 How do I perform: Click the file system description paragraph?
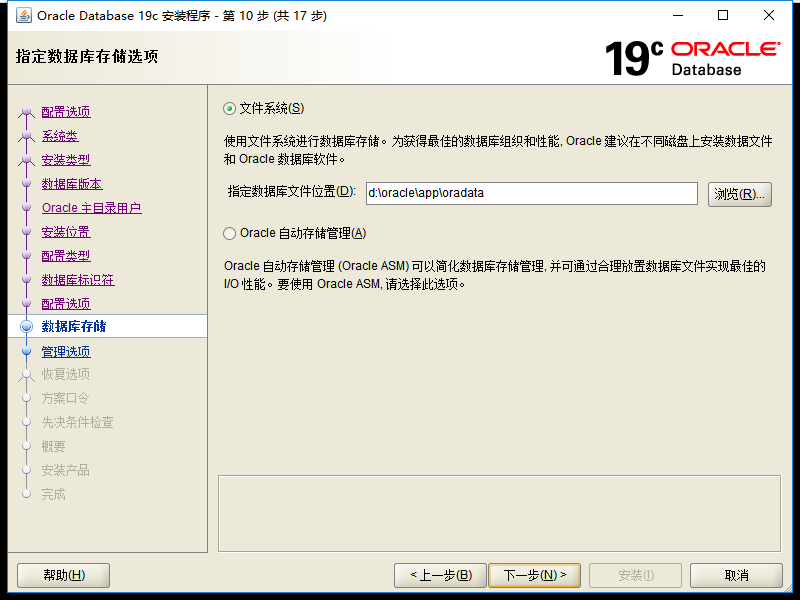point(498,150)
